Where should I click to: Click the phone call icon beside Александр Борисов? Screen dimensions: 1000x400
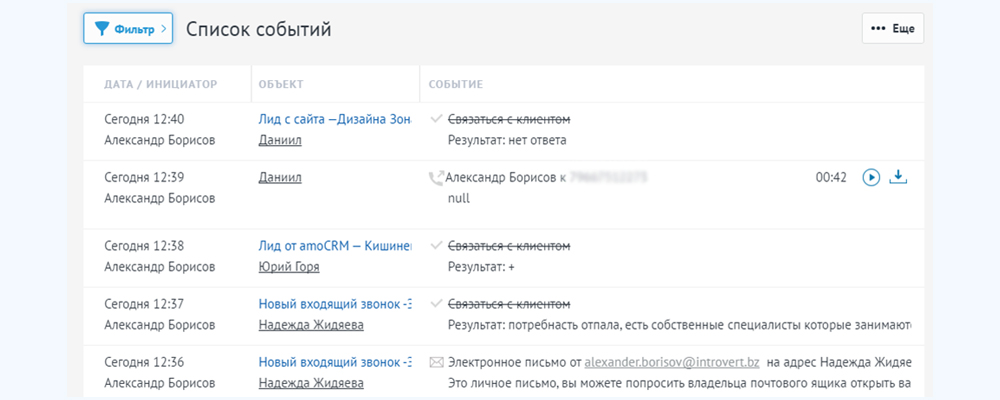coord(435,178)
